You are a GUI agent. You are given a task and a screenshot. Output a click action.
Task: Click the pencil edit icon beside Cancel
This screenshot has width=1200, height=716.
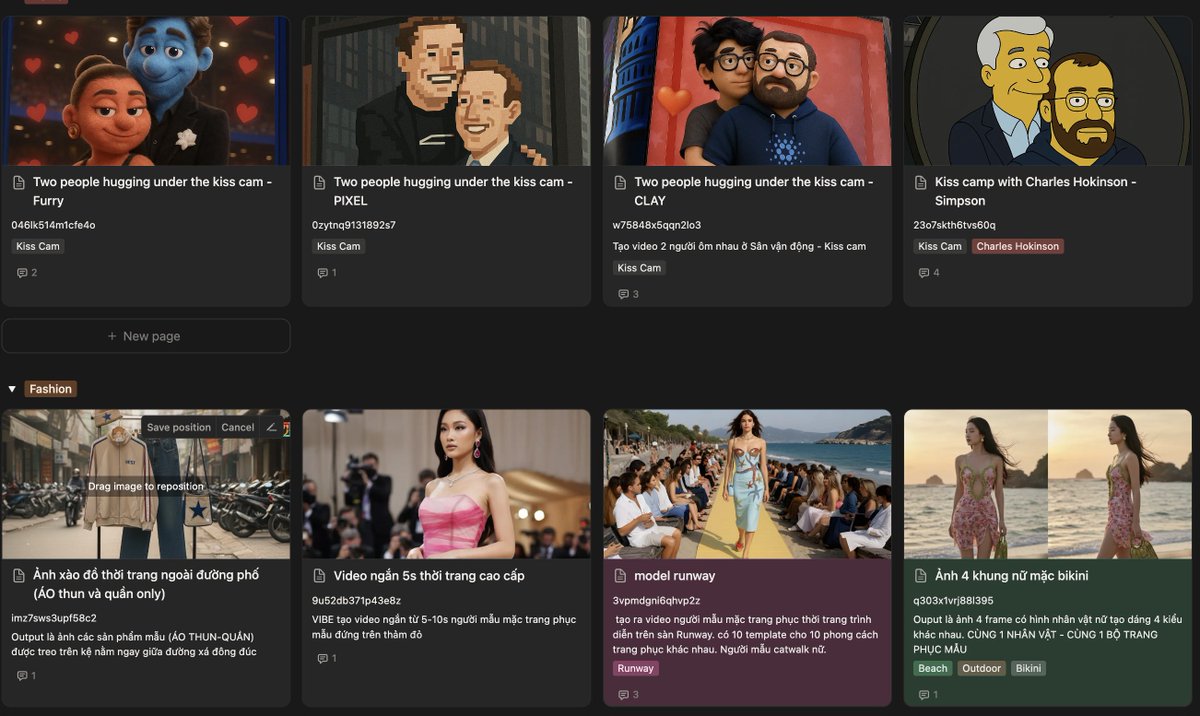(x=271, y=427)
